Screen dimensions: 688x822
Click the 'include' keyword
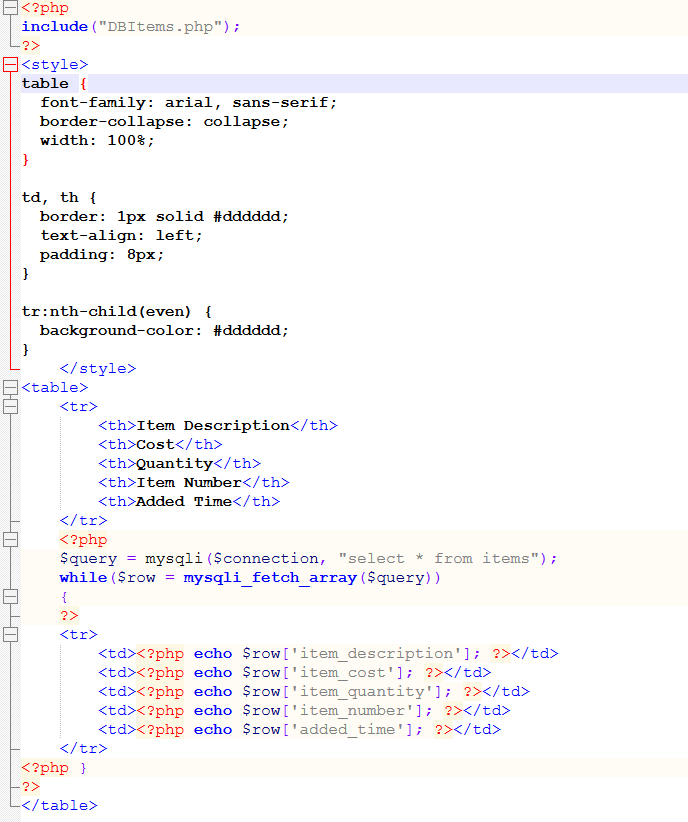coord(55,27)
